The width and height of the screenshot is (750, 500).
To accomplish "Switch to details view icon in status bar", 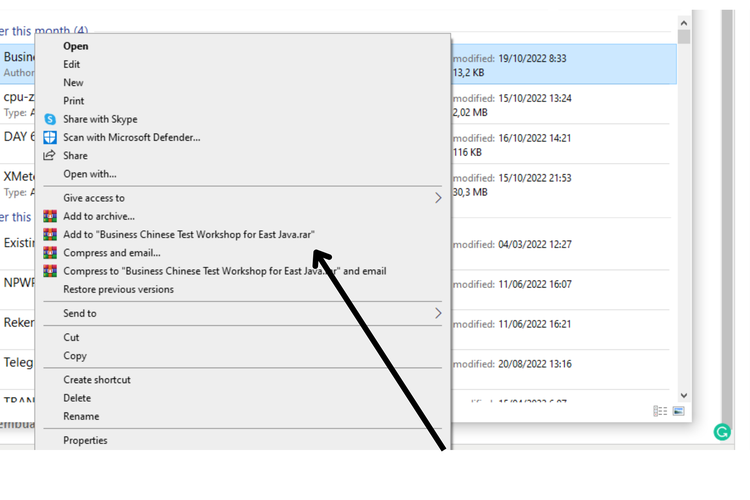I will pyautogui.click(x=660, y=411).
